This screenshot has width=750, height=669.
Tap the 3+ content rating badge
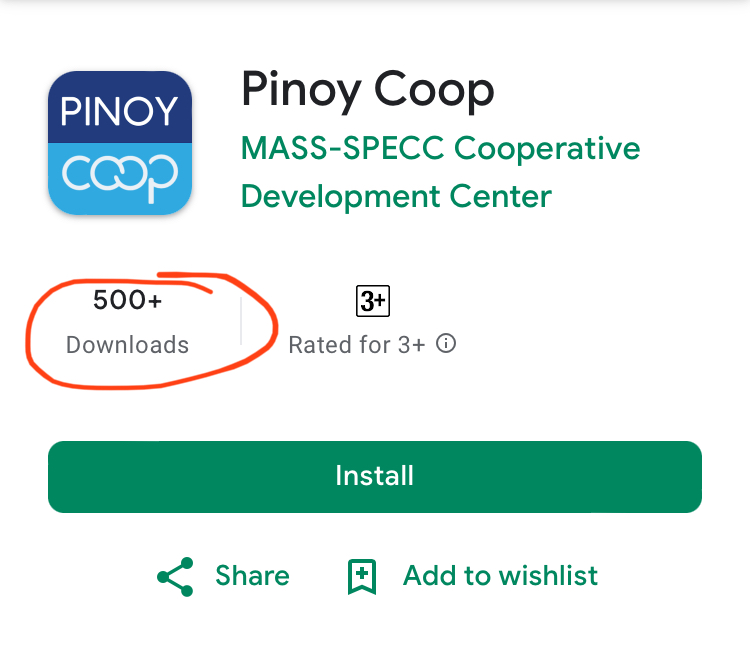click(373, 301)
